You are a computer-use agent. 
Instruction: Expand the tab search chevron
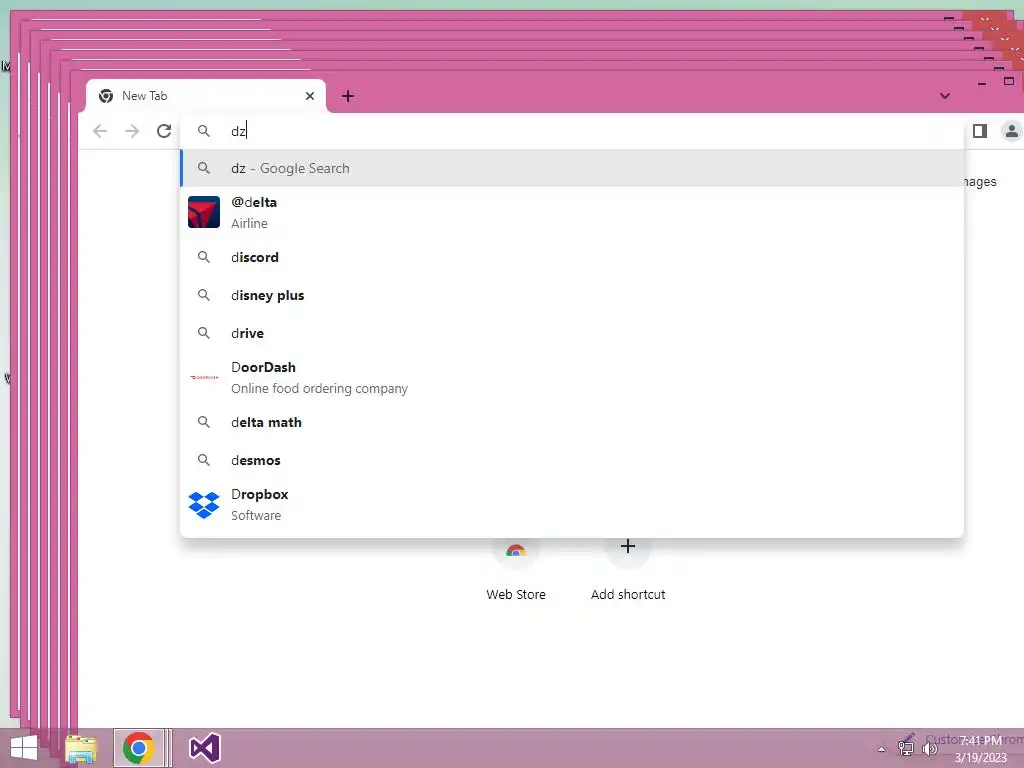(944, 96)
